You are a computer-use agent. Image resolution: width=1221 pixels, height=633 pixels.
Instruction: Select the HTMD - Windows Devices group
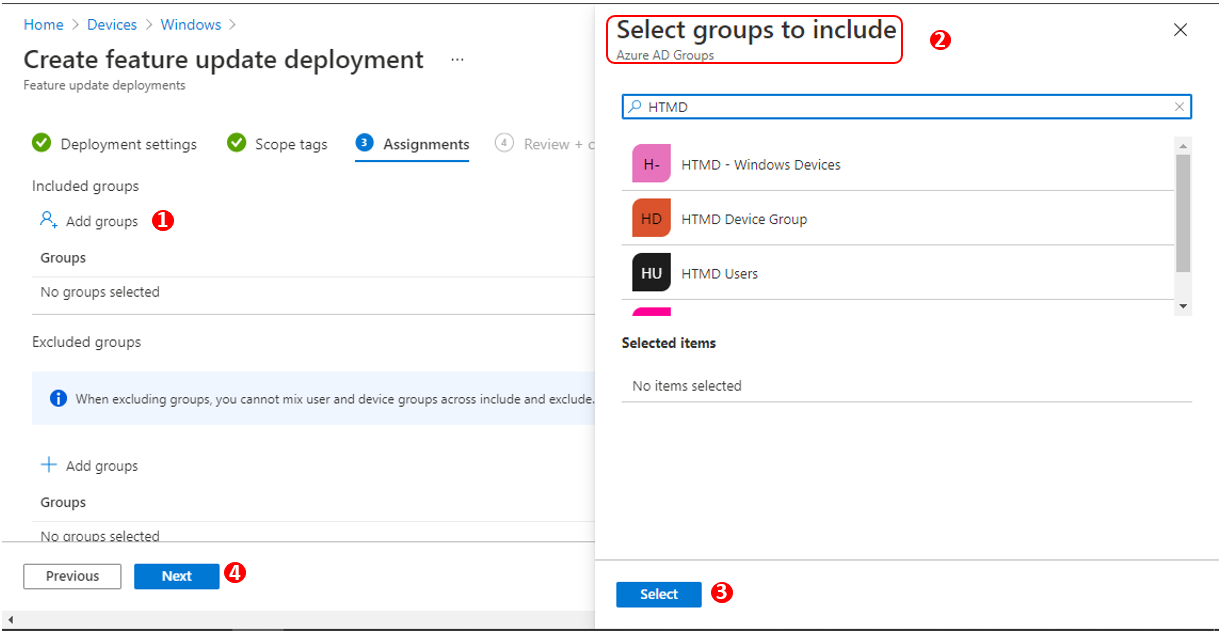tap(898, 164)
